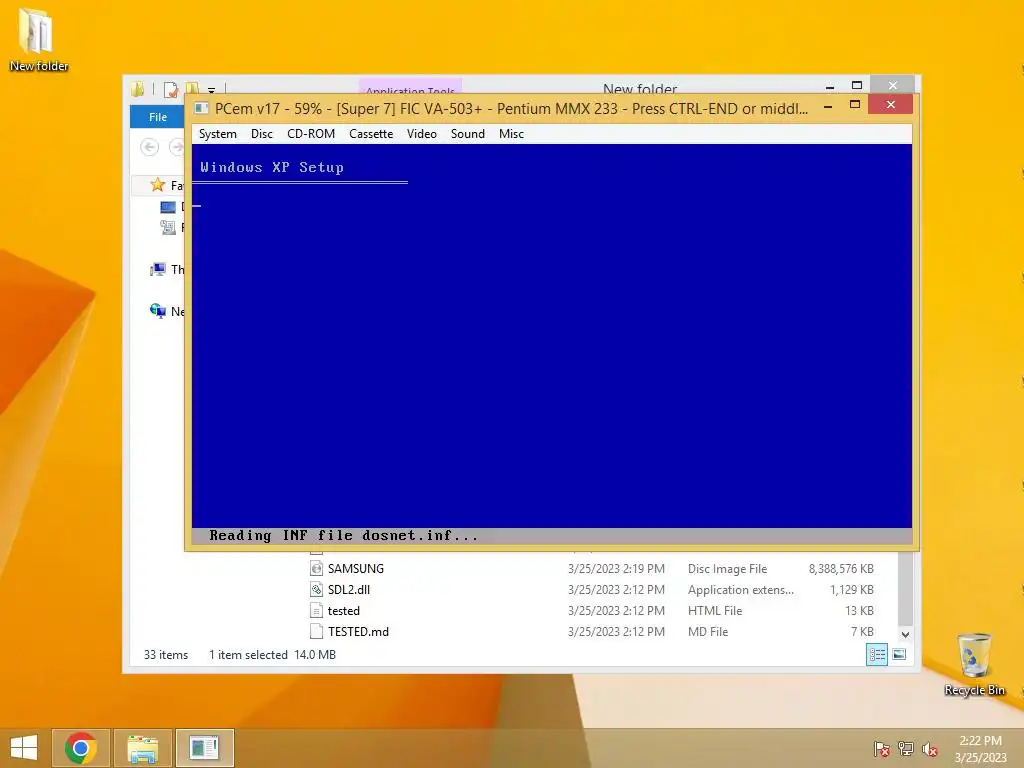The width and height of the screenshot is (1024, 768).
Task: Open the taskbar clock showing 2:22 PM
Action: (980, 748)
